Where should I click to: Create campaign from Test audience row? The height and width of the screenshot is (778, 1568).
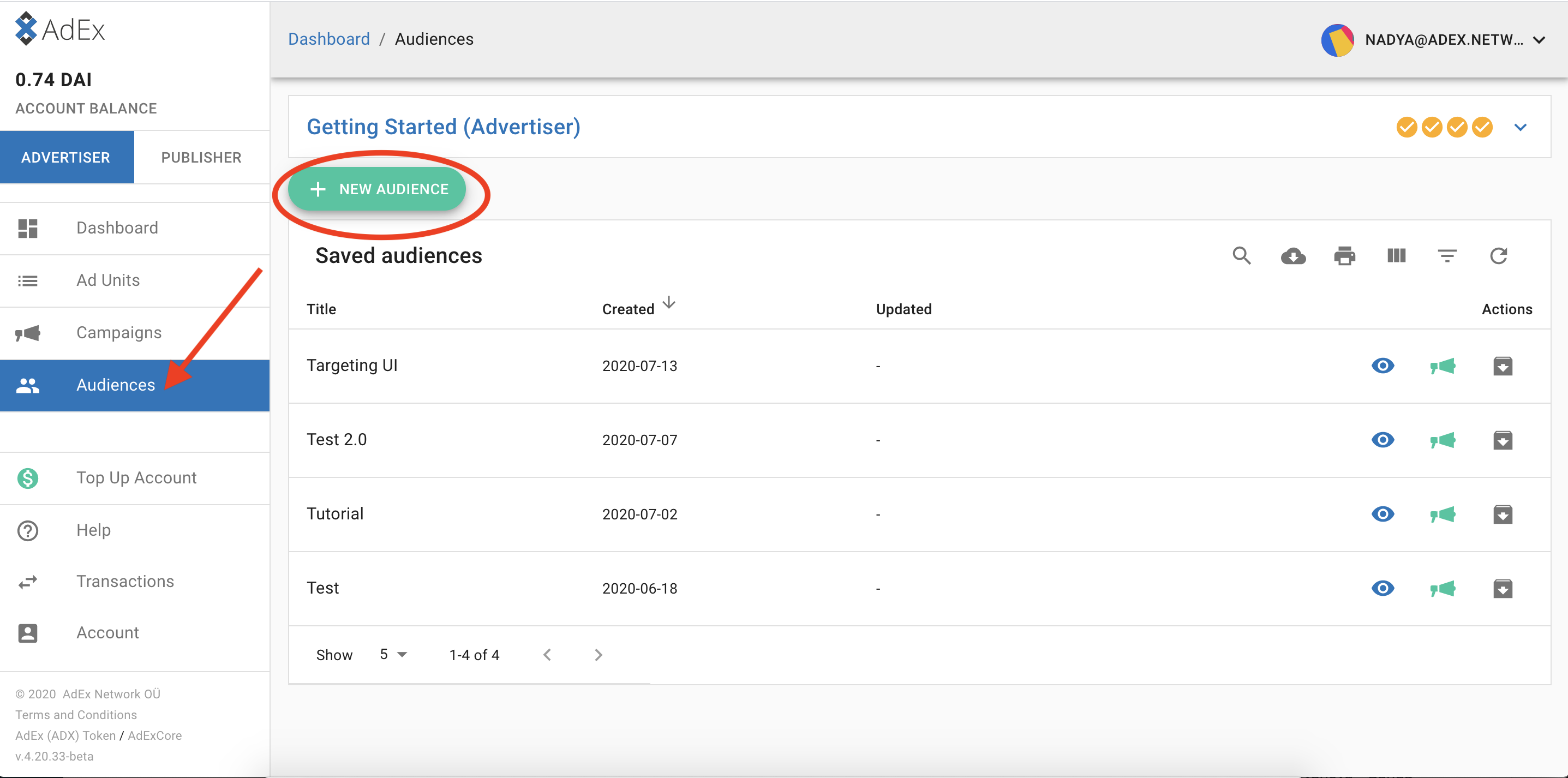[x=1443, y=589]
